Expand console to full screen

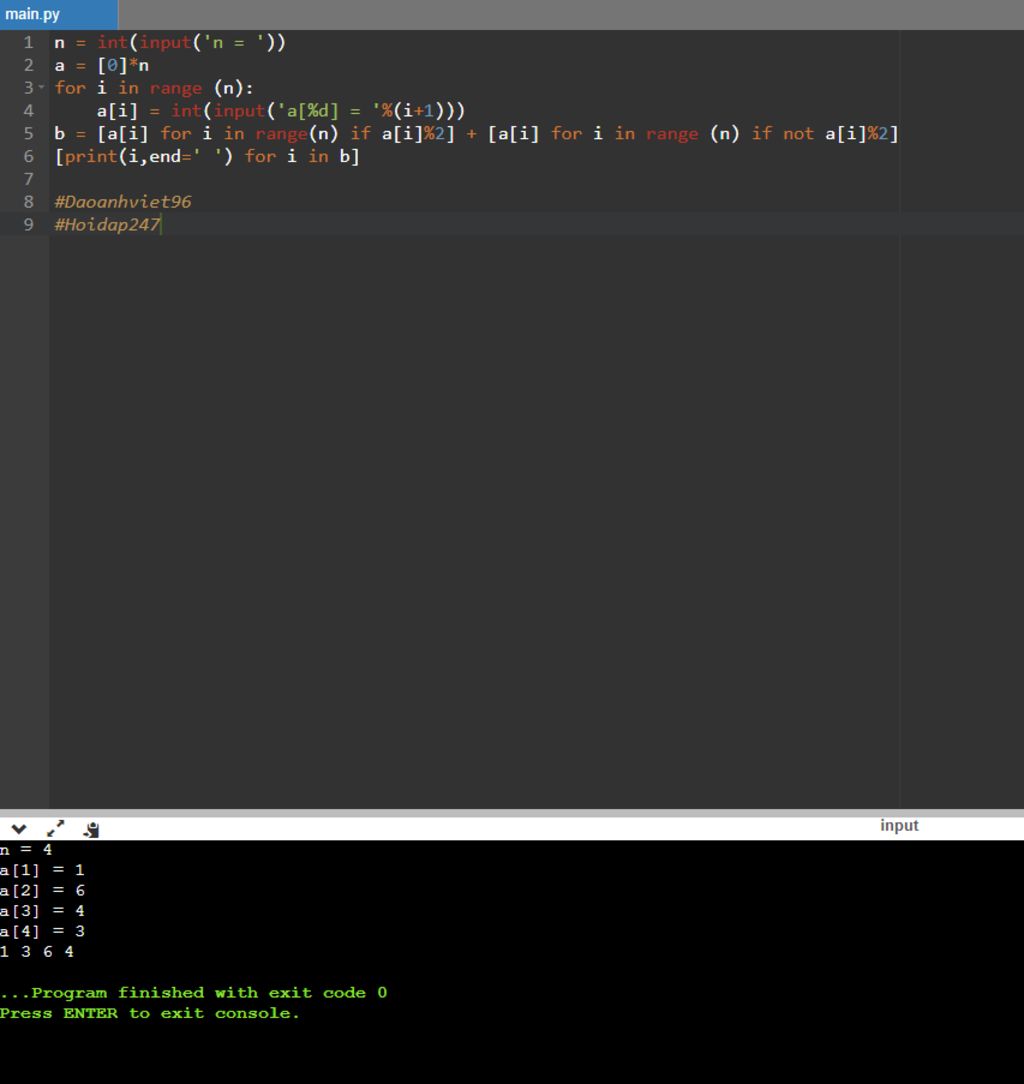(55, 828)
